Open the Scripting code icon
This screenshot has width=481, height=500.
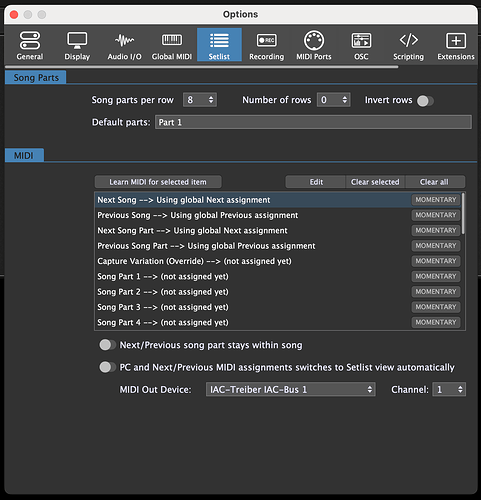[x=408, y=40]
